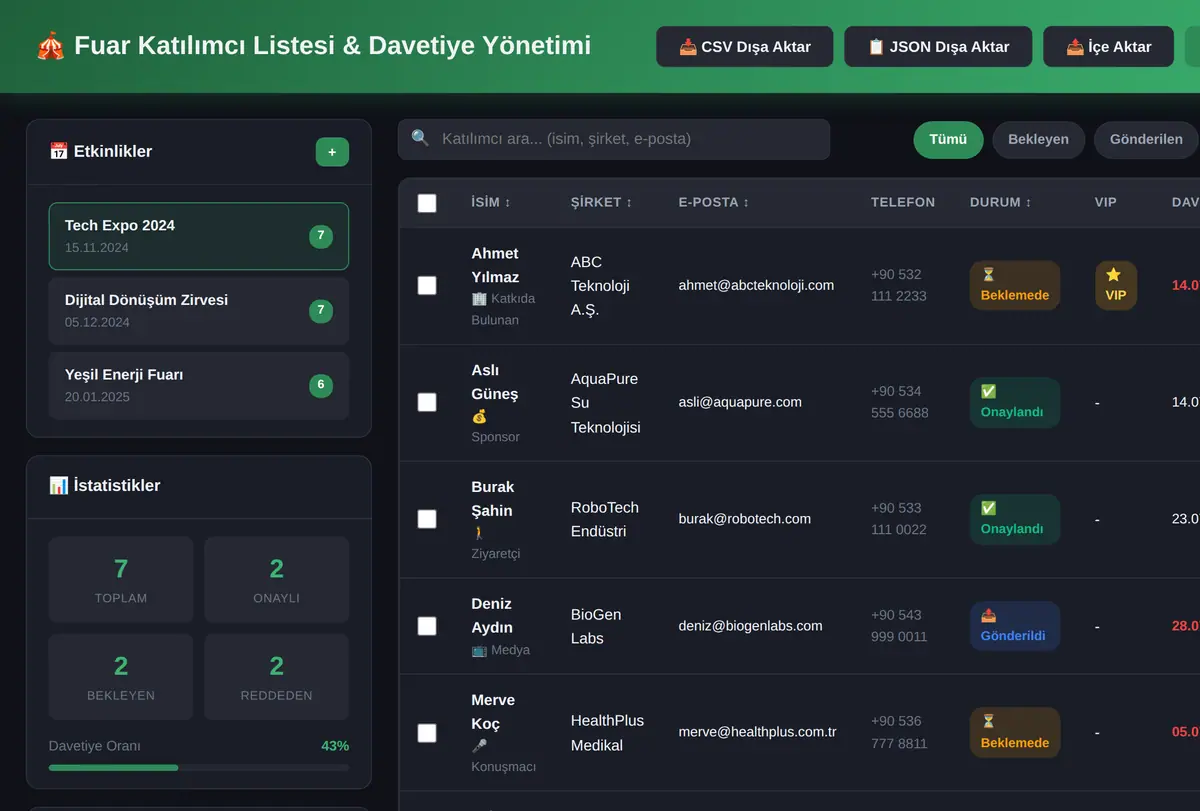
Task: Click Ahmet Yılmaz's VIP star badge
Action: [1115, 285]
